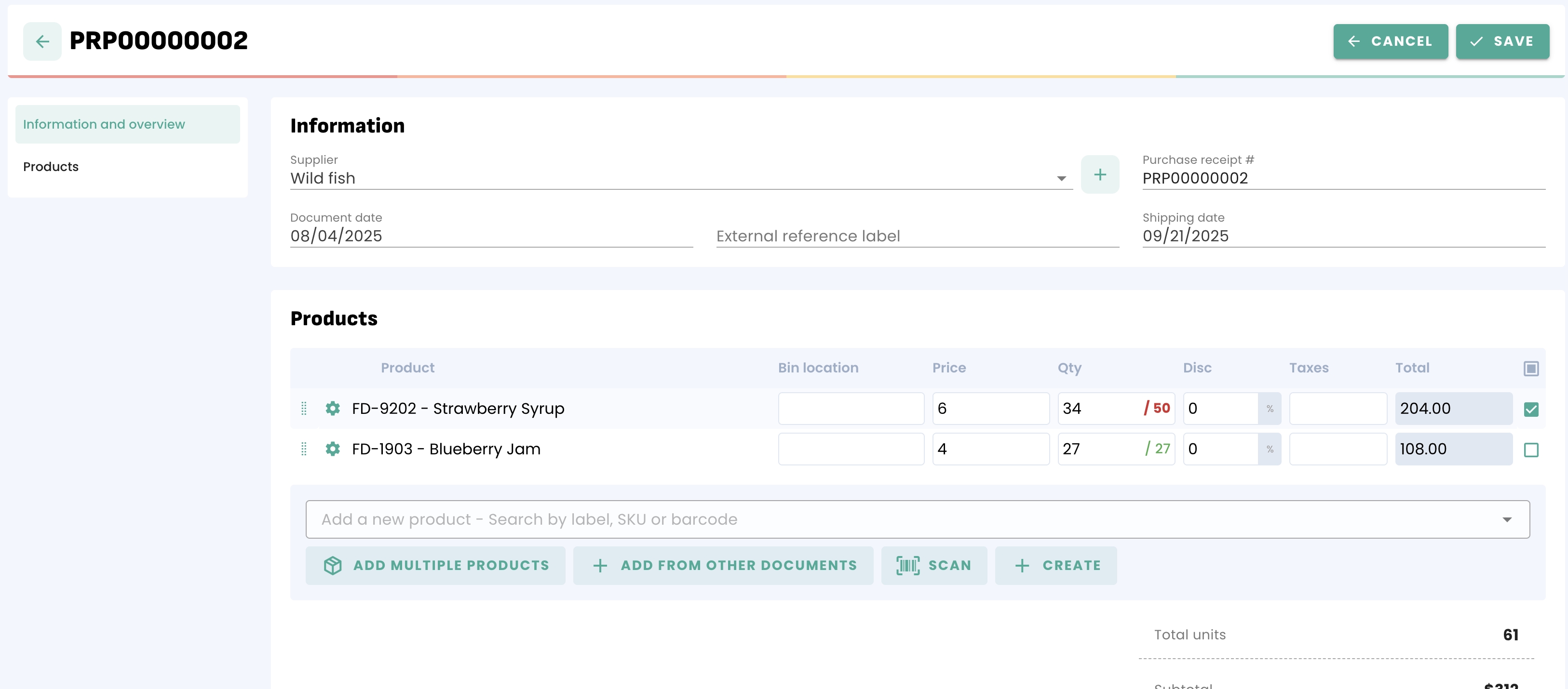Click the Shipping date field
Screen dimensions: 1568x689
point(1343,236)
